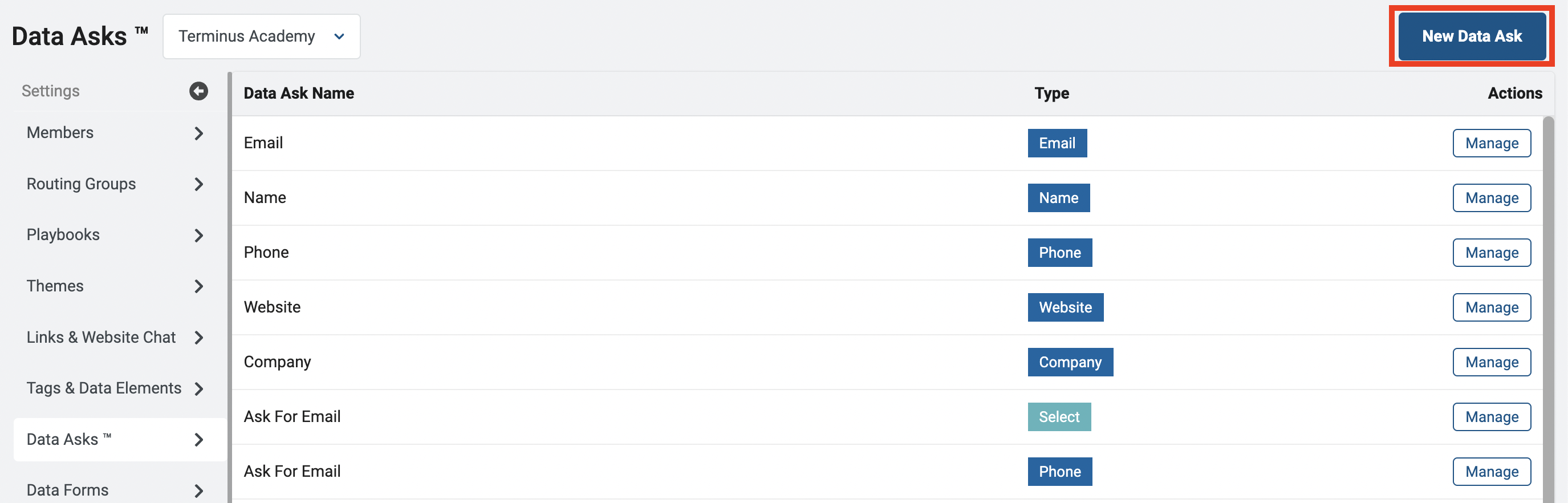Image resolution: width=1568 pixels, height=503 pixels.
Task: Collapse the Settings sidebar with the back arrow icon
Action: pos(198,91)
